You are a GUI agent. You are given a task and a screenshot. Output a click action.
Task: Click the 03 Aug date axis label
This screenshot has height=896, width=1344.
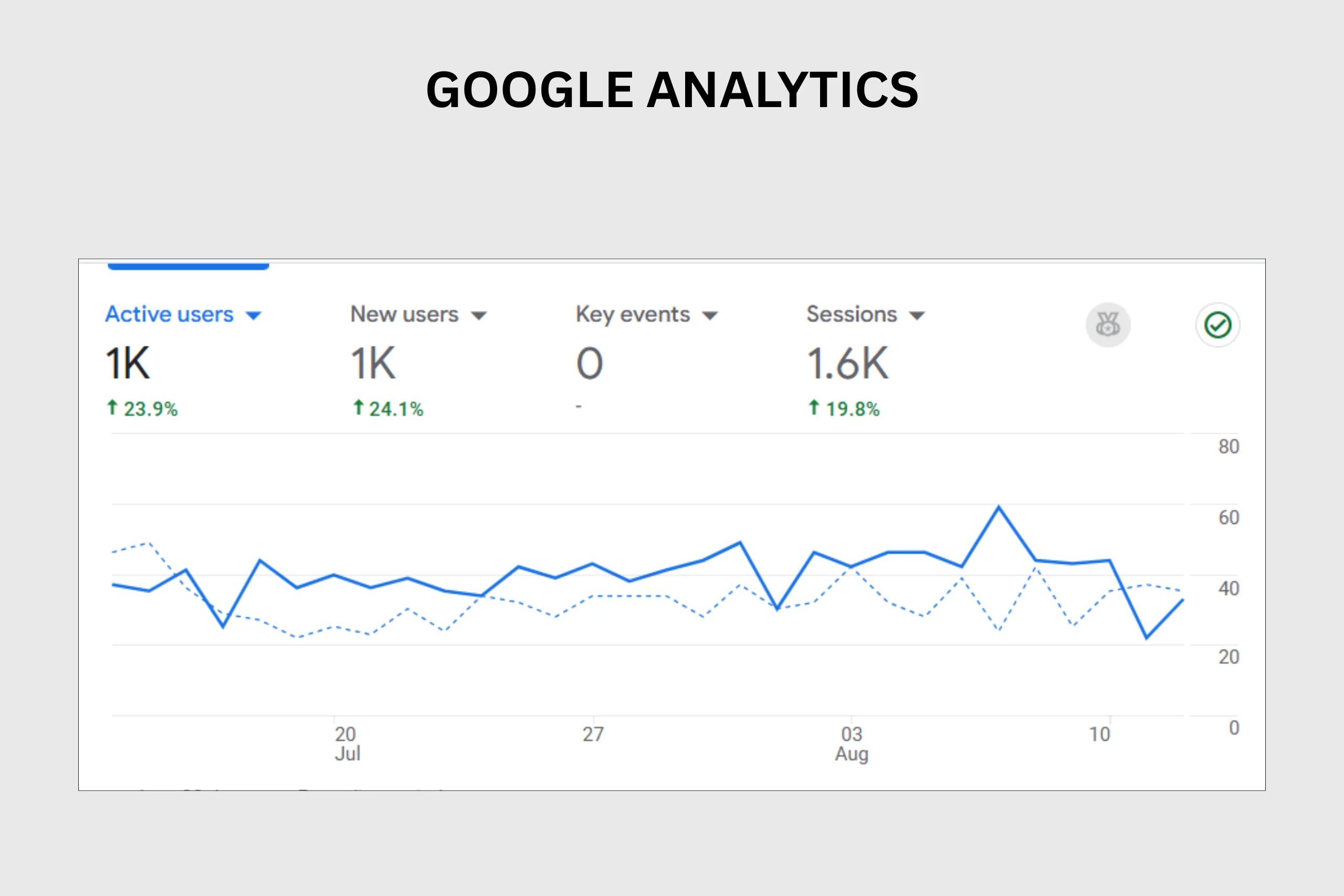click(852, 743)
